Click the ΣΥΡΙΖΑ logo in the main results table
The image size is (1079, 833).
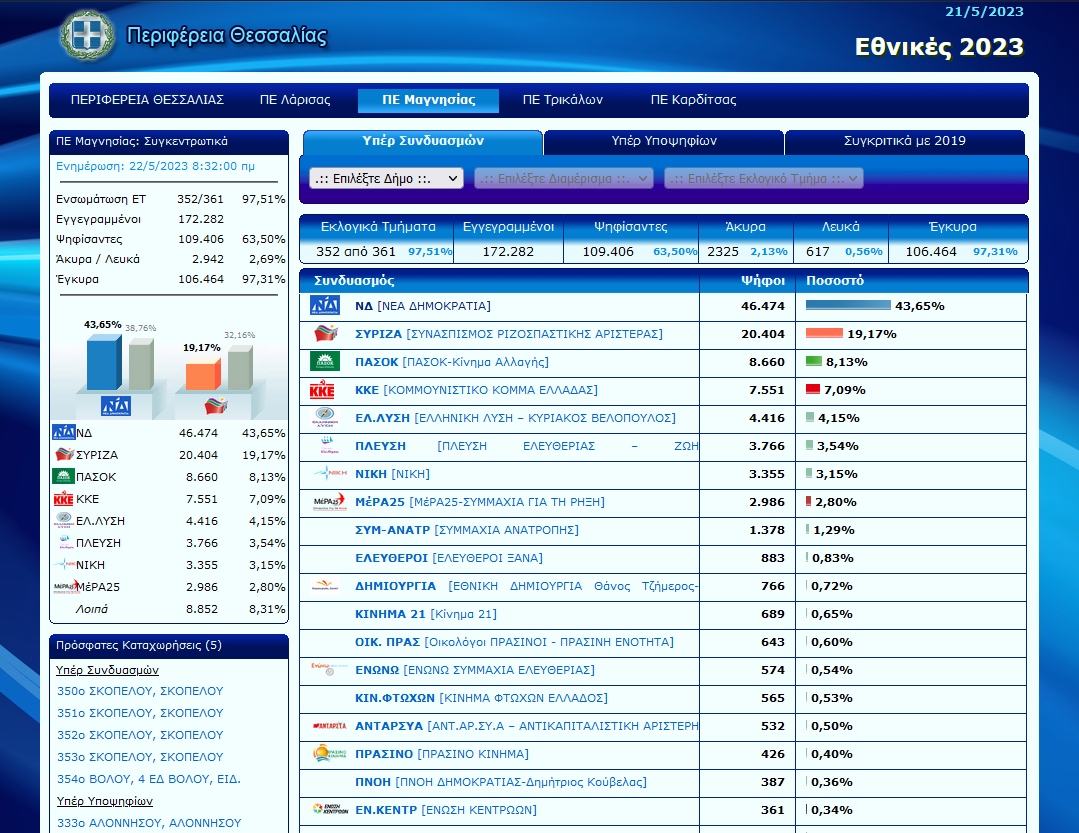click(x=325, y=334)
